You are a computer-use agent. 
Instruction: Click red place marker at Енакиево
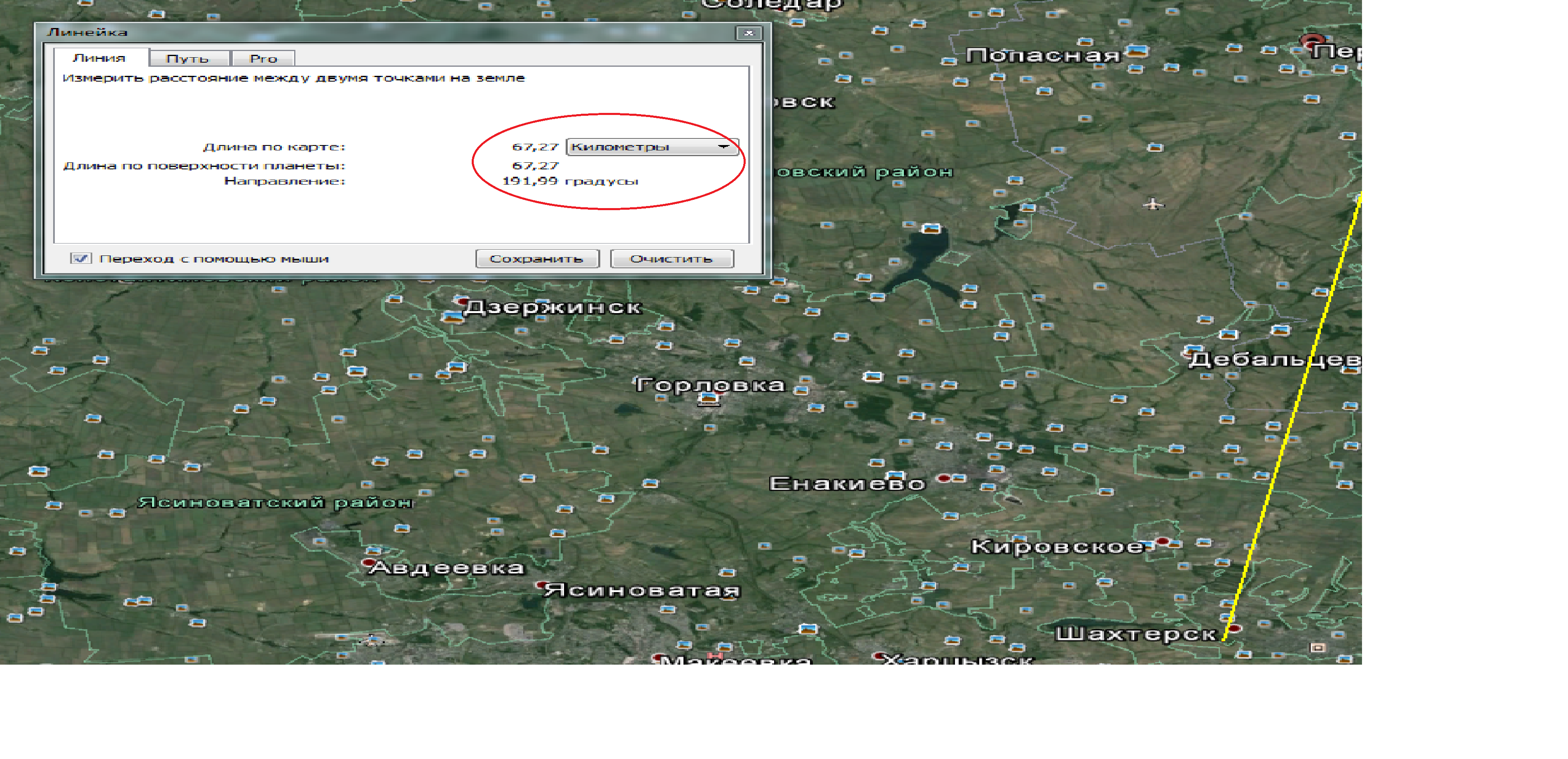coord(943,478)
